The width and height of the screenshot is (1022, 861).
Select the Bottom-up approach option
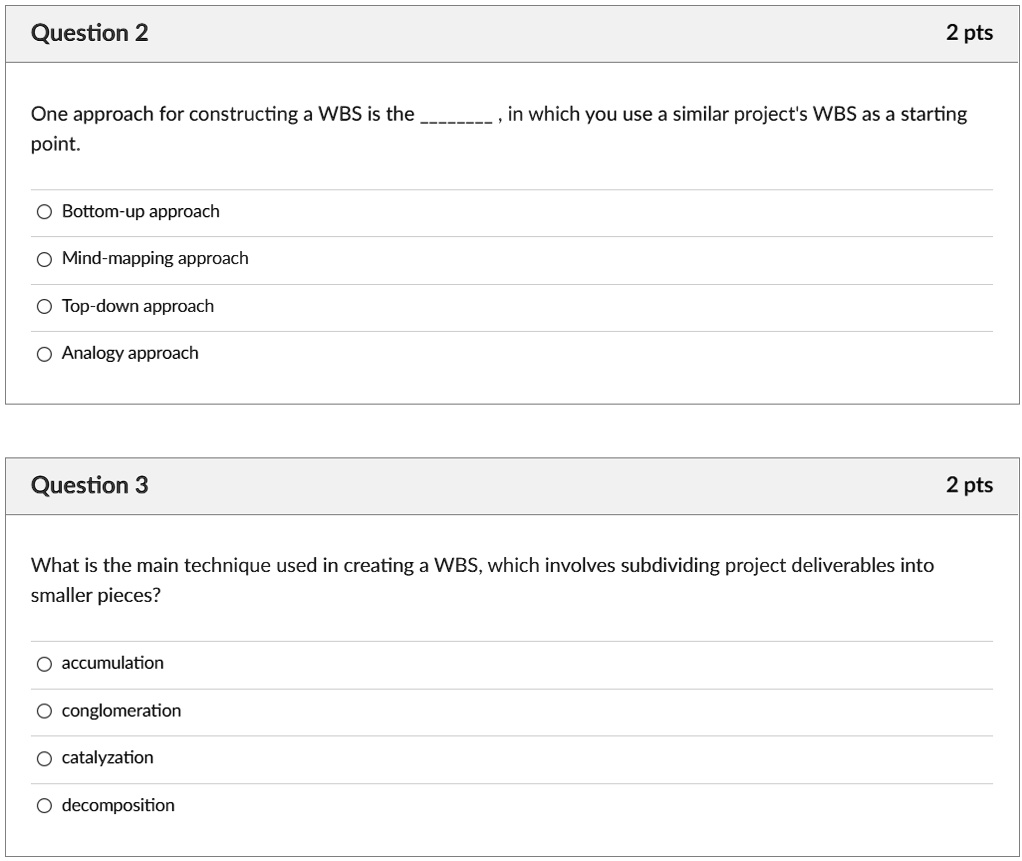coord(44,211)
